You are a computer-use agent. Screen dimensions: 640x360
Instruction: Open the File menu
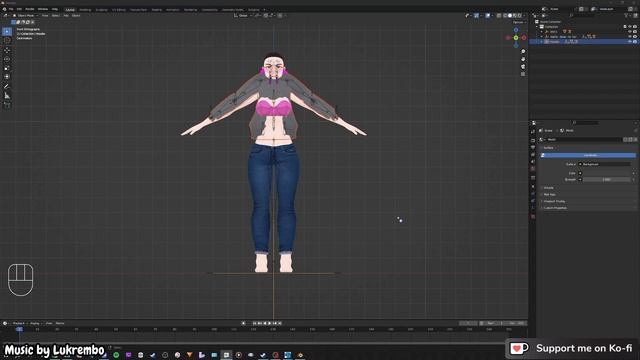pos(11,9)
